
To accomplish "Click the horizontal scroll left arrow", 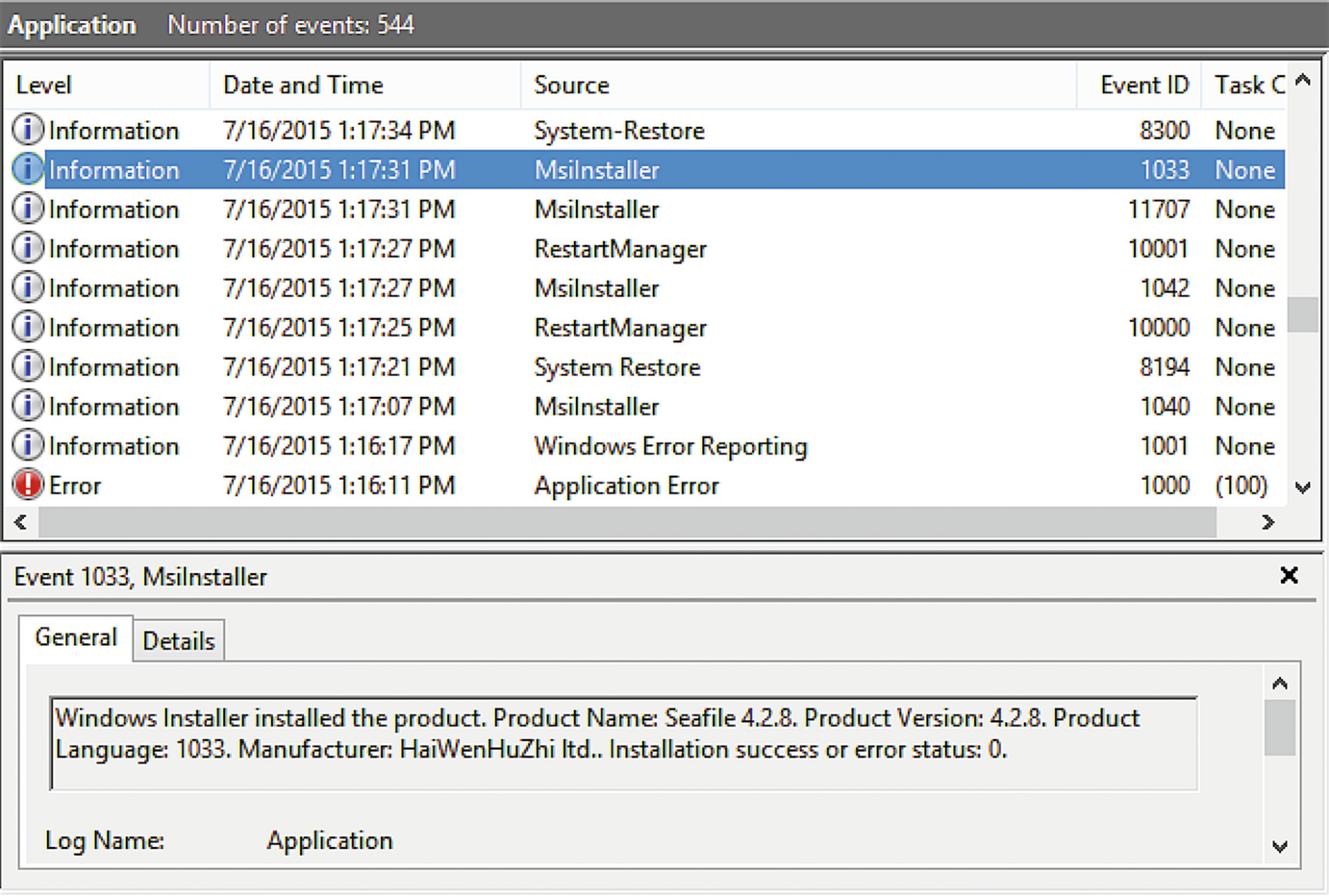I will click(20, 522).
